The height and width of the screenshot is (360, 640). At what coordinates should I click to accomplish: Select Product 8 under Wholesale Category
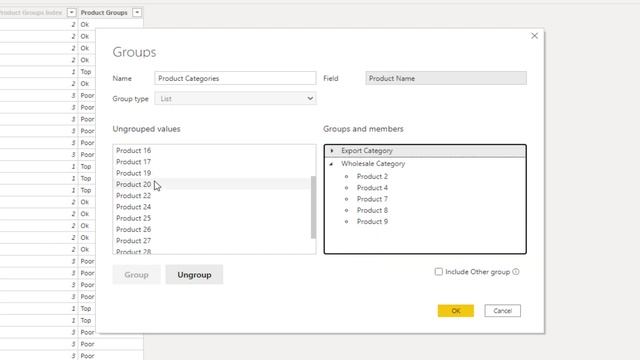point(372,210)
